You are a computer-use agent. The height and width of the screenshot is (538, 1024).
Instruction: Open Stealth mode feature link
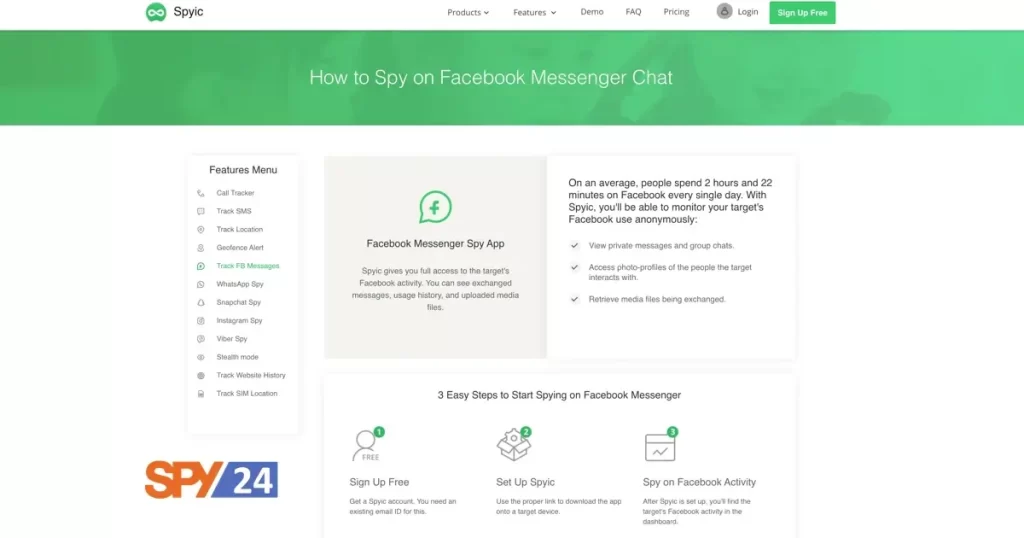click(237, 357)
